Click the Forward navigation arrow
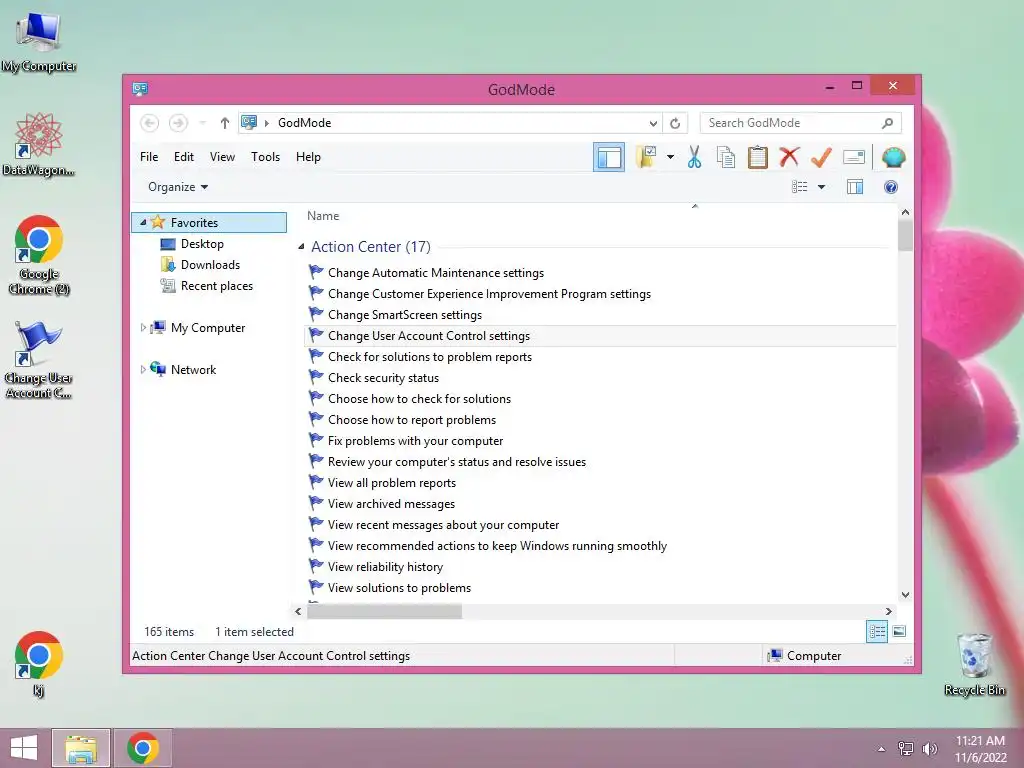1024x768 pixels. tap(178, 123)
